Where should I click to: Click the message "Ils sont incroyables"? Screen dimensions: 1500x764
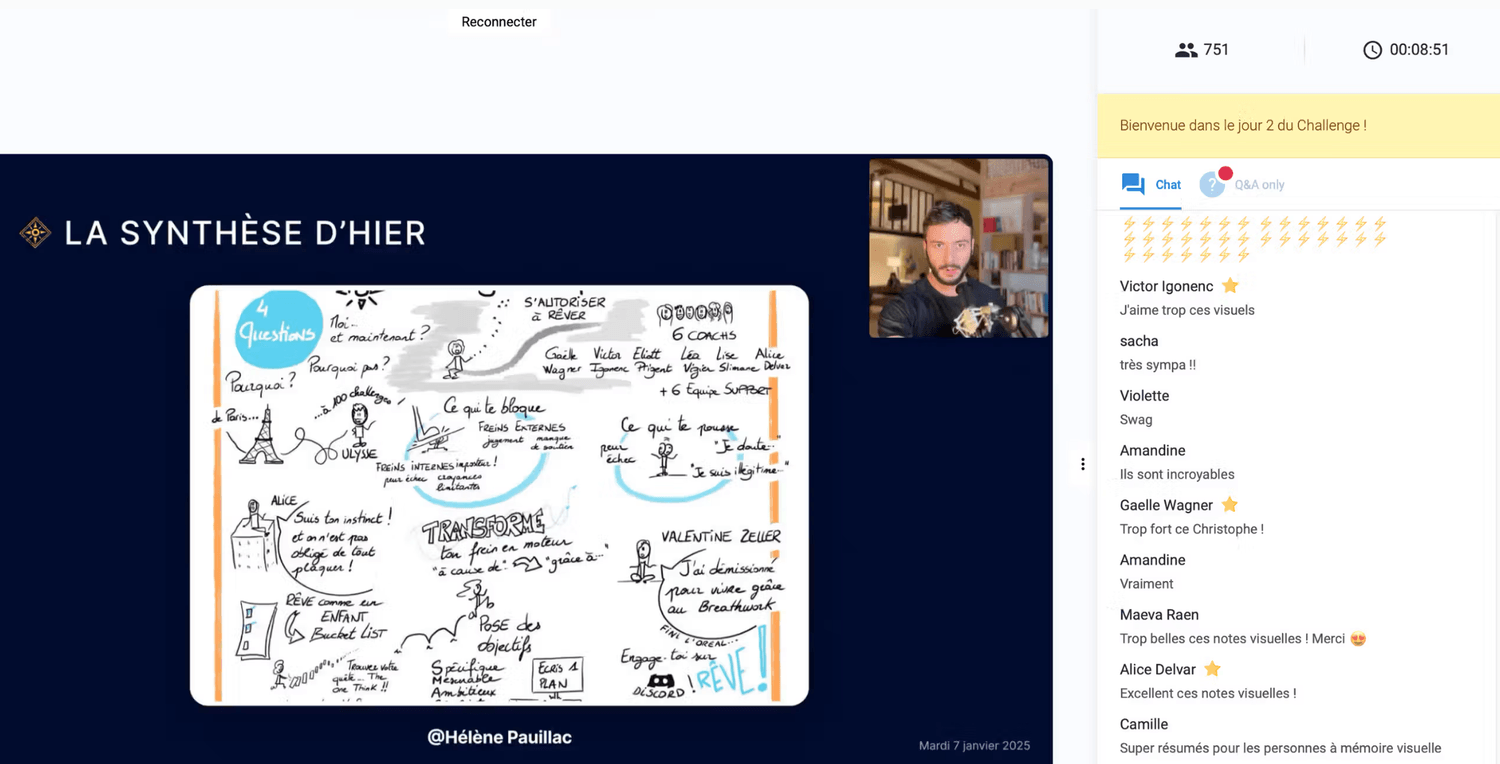1177,474
